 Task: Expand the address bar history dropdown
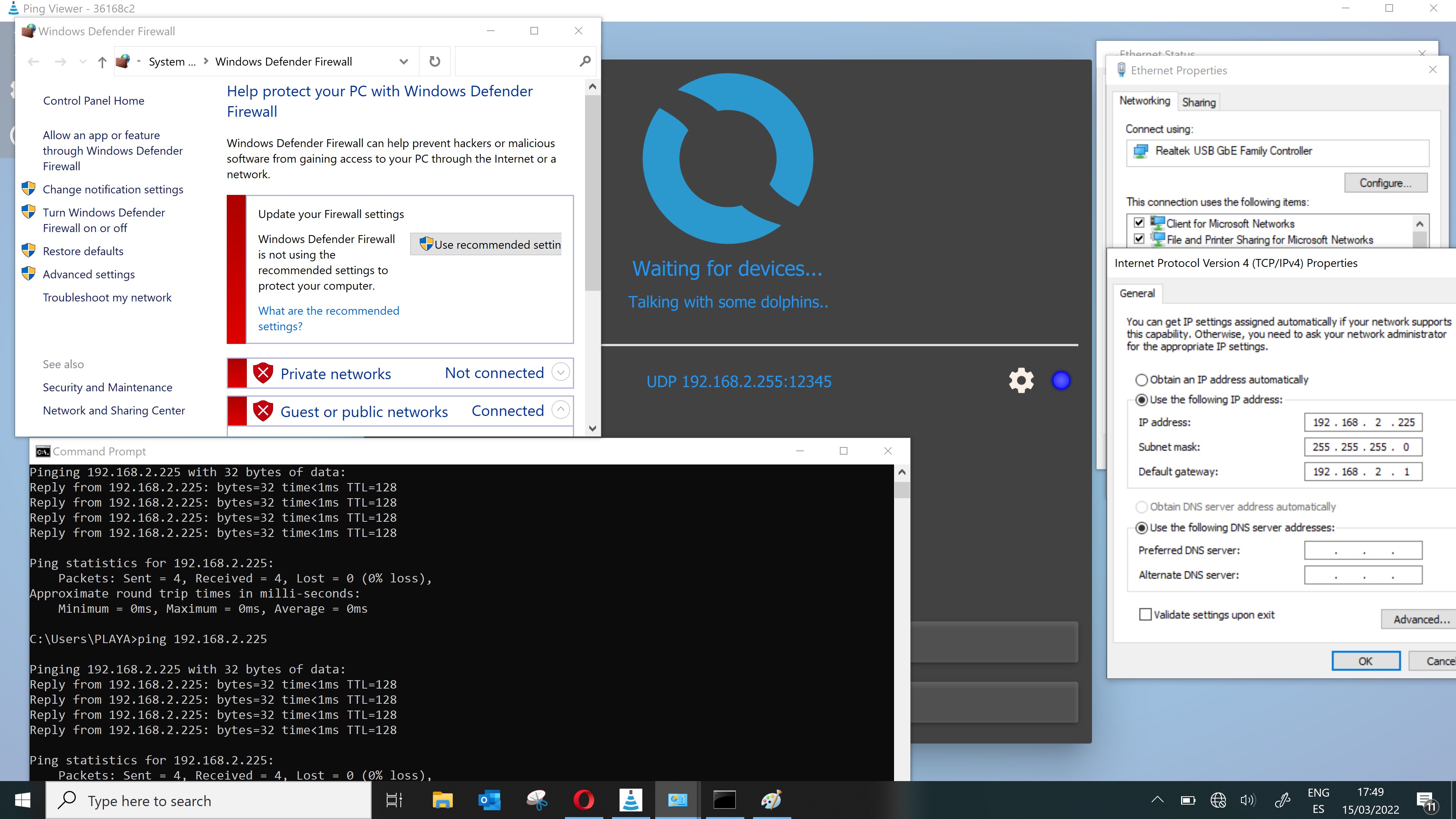click(403, 61)
